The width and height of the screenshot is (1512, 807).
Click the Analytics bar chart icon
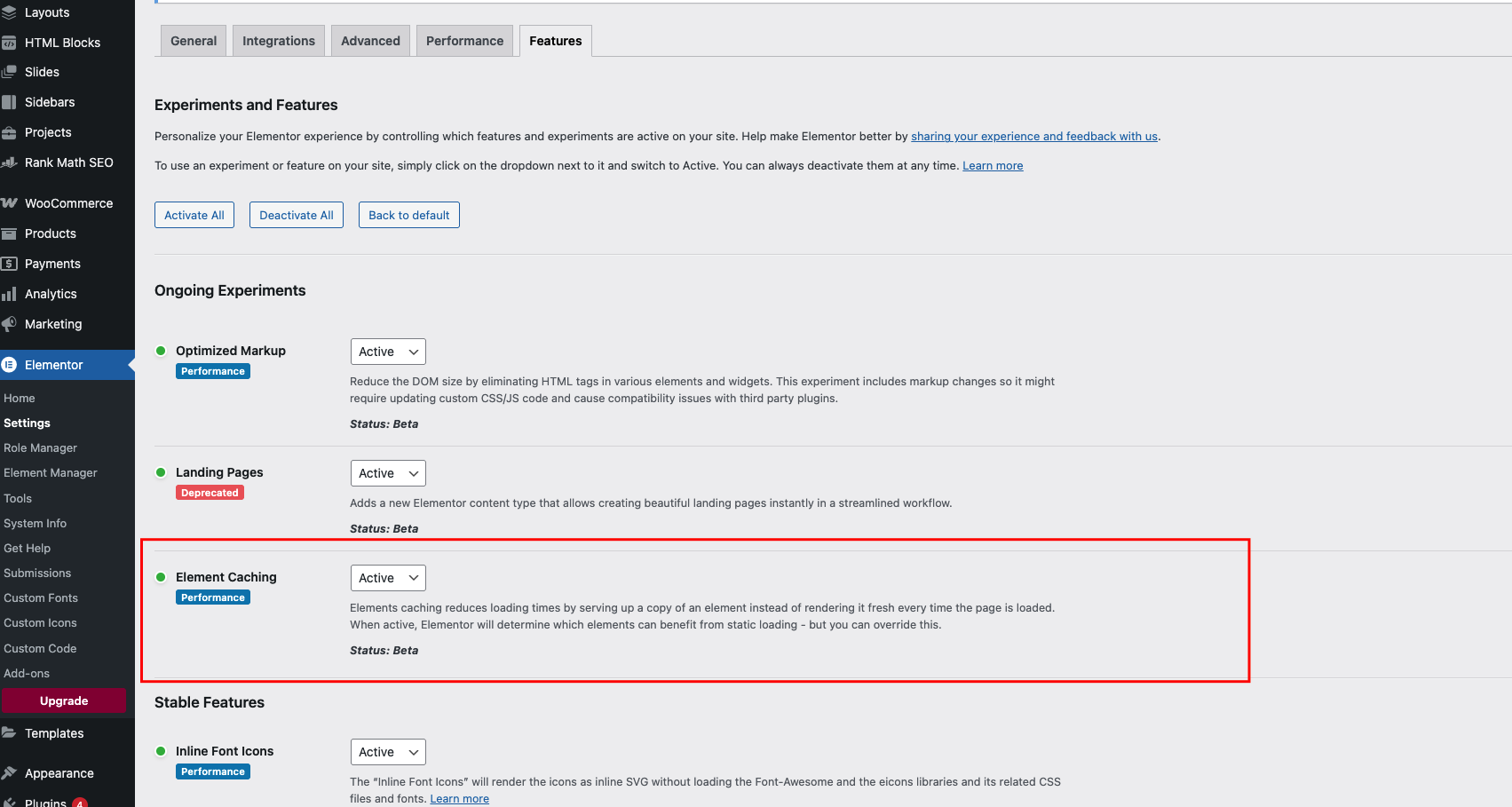tap(9, 294)
